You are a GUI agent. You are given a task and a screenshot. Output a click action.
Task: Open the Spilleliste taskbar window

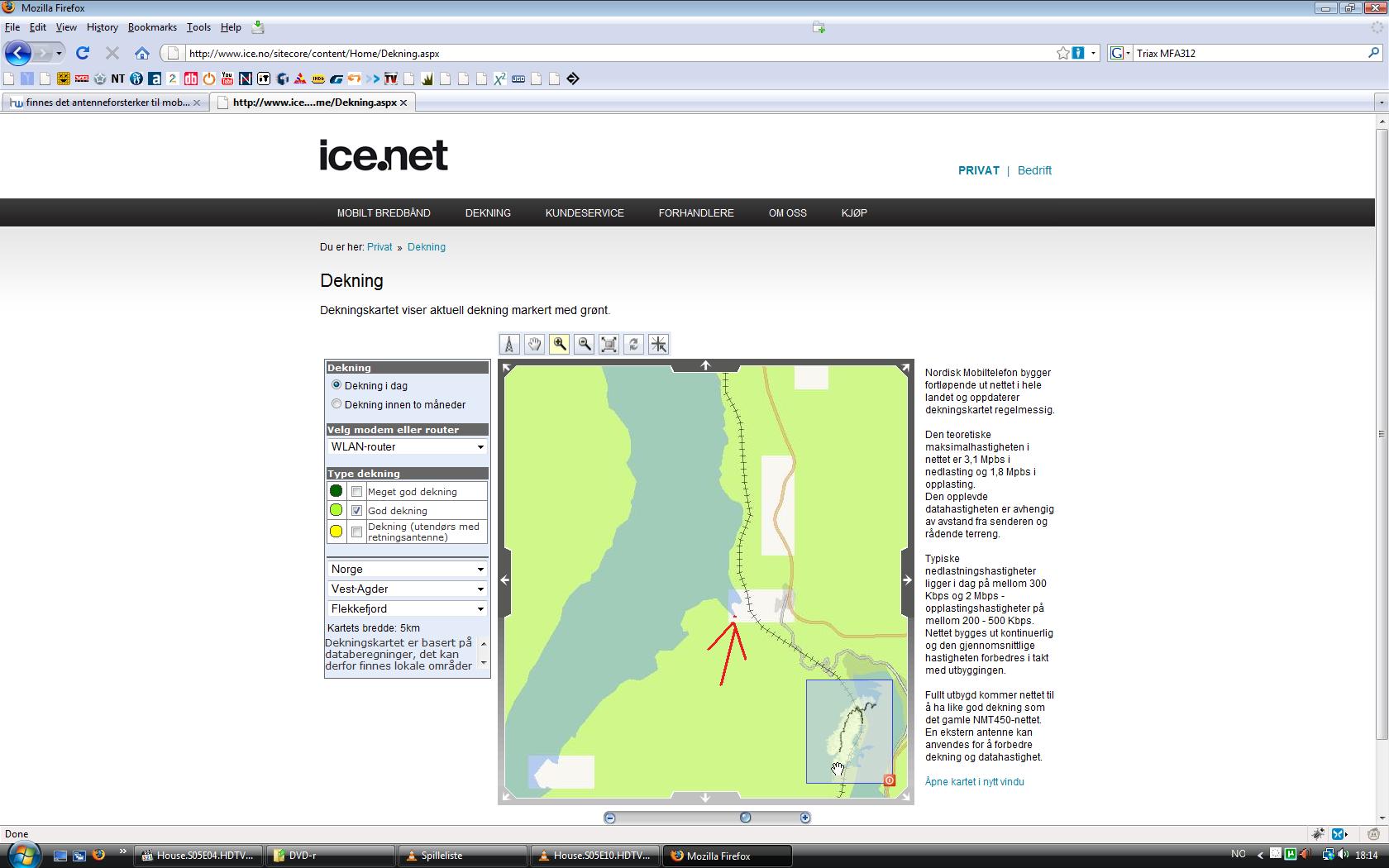point(463,856)
